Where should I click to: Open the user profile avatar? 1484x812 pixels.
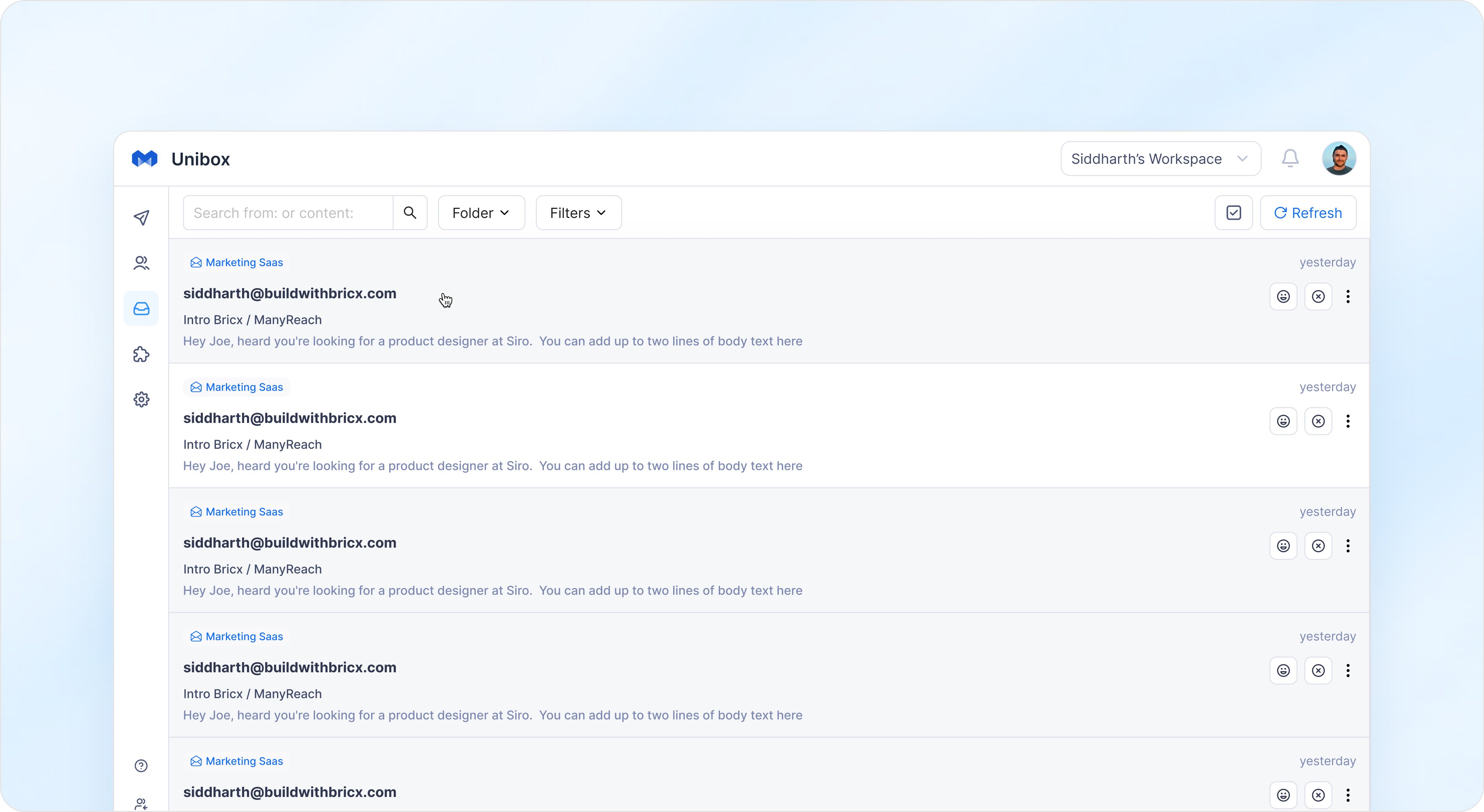click(1339, 158)
